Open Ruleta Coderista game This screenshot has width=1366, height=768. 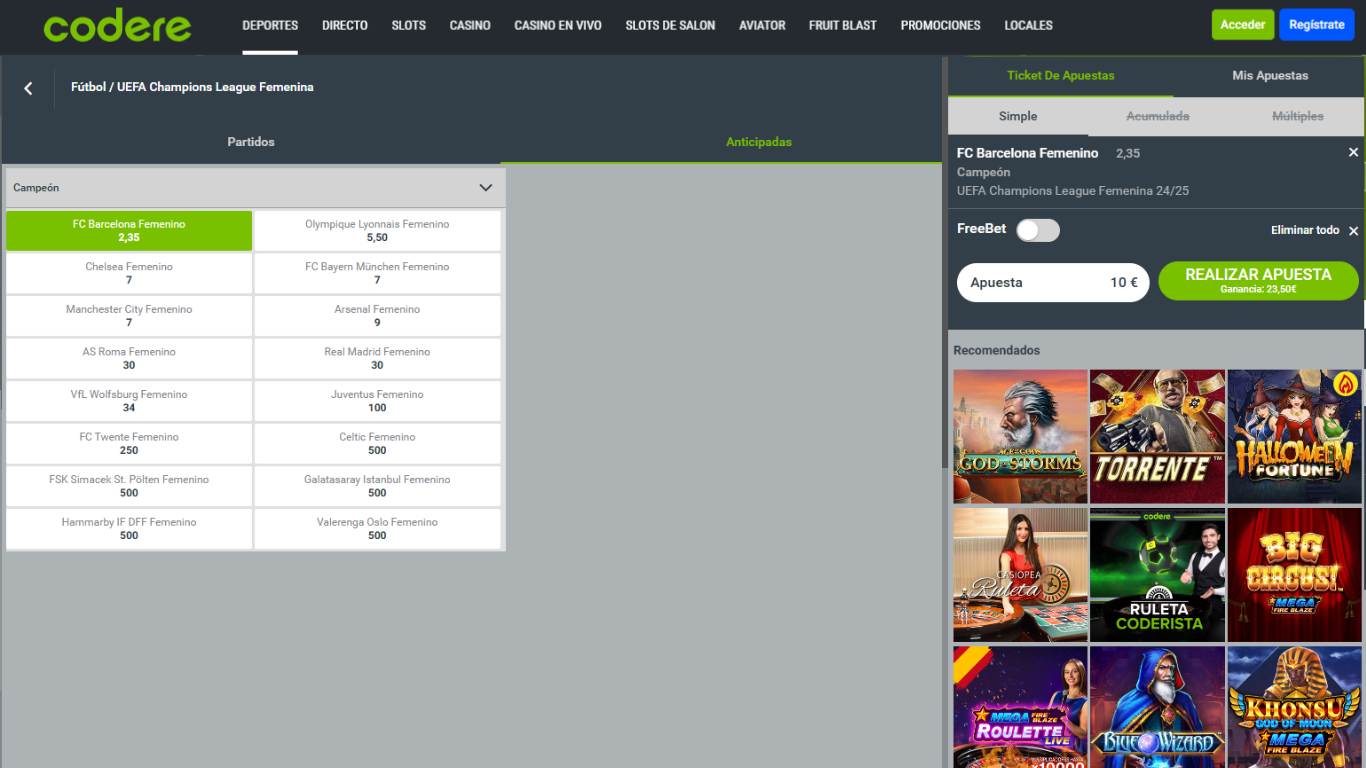point(1157,574)
